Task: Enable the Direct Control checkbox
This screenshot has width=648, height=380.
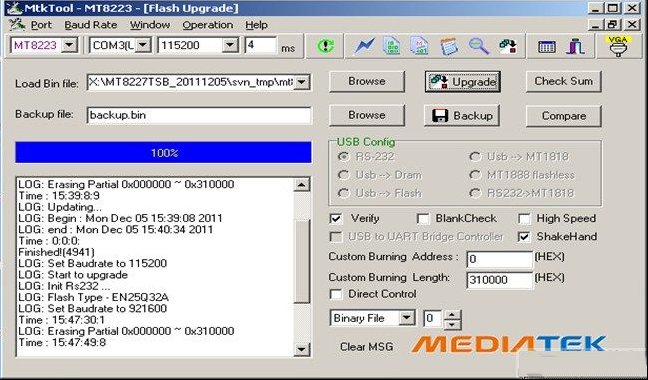Action: click(x=336, y=294)
